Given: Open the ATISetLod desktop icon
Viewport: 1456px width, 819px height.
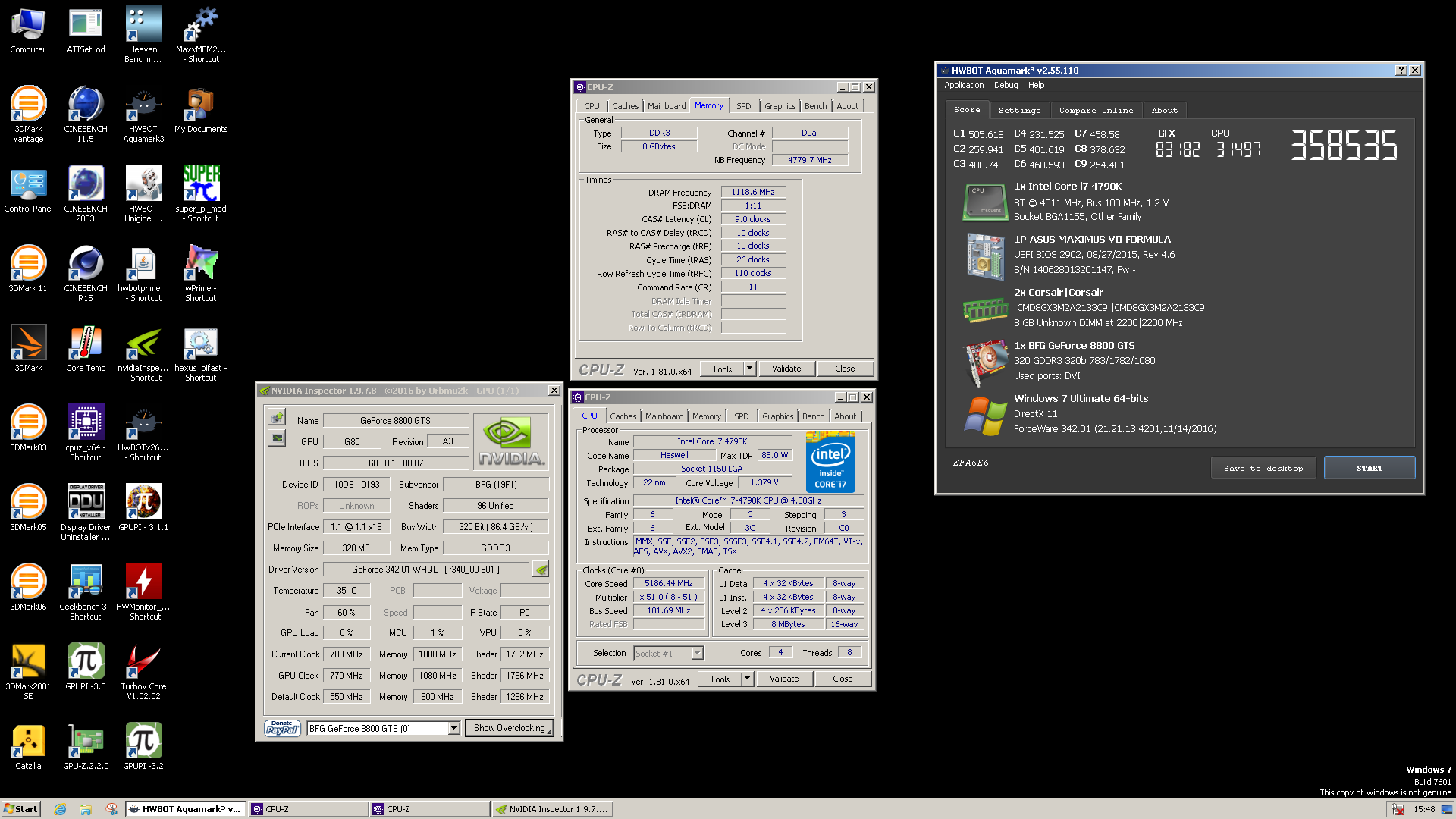Looking at the screenshot, I should (86, 30).
